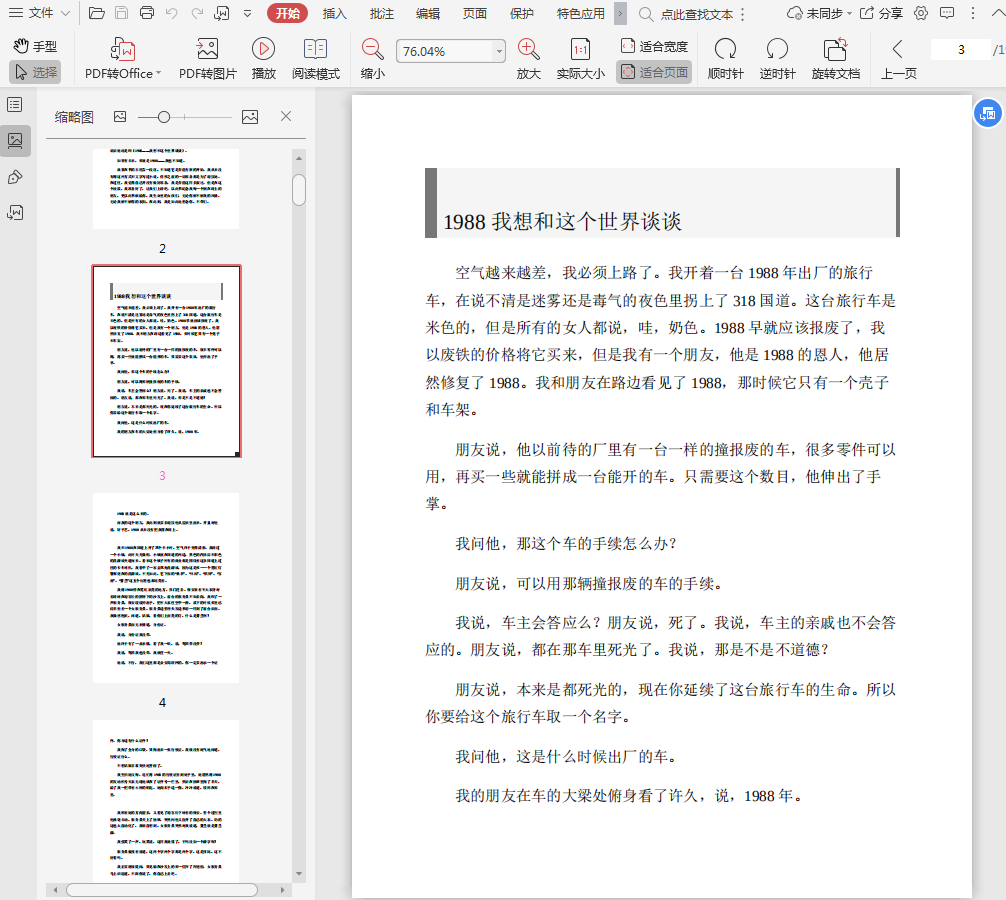1006x900 pixels.
Task: Start 播放 slideshow playback
Action: [264, 59]
